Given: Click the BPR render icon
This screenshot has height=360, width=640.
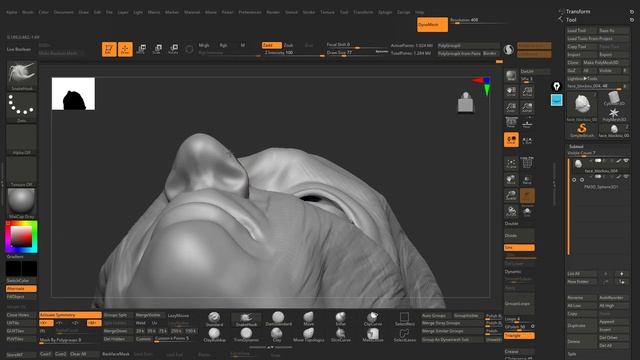Looking at the screenshot, I should (x=511, y=76).
